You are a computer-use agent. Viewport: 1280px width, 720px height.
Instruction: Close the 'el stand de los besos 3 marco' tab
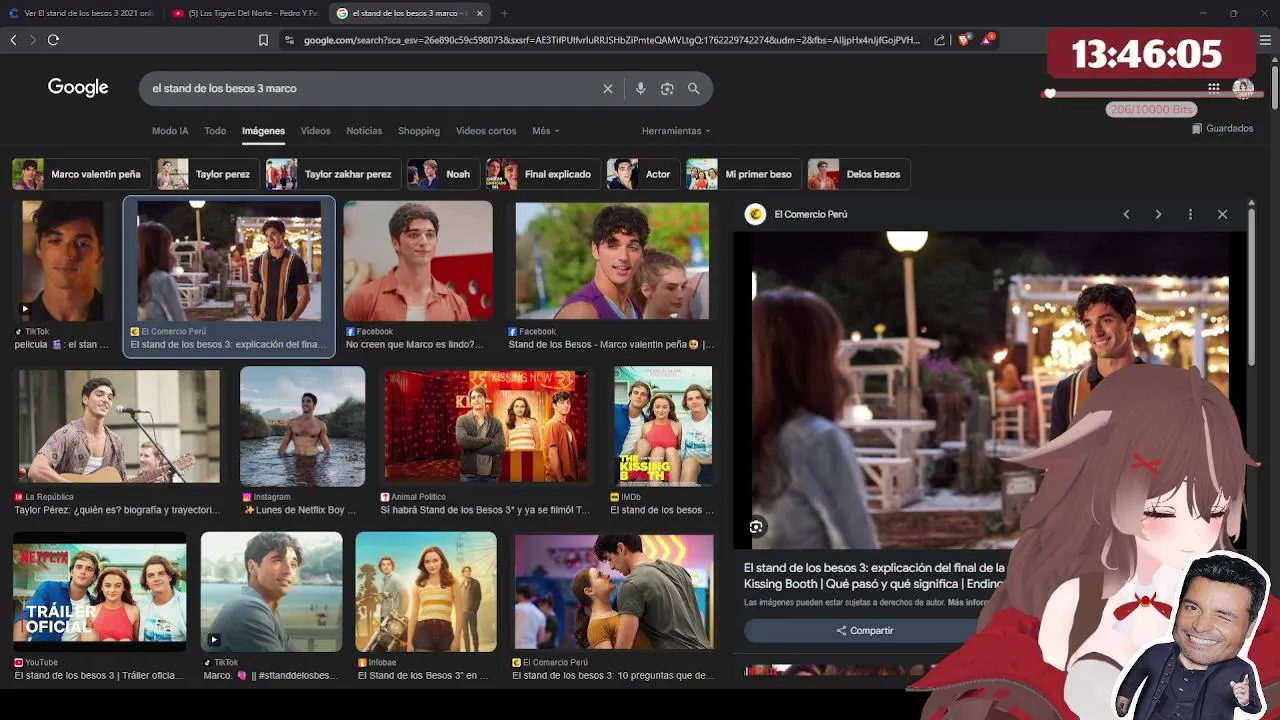tap(480, 13)
